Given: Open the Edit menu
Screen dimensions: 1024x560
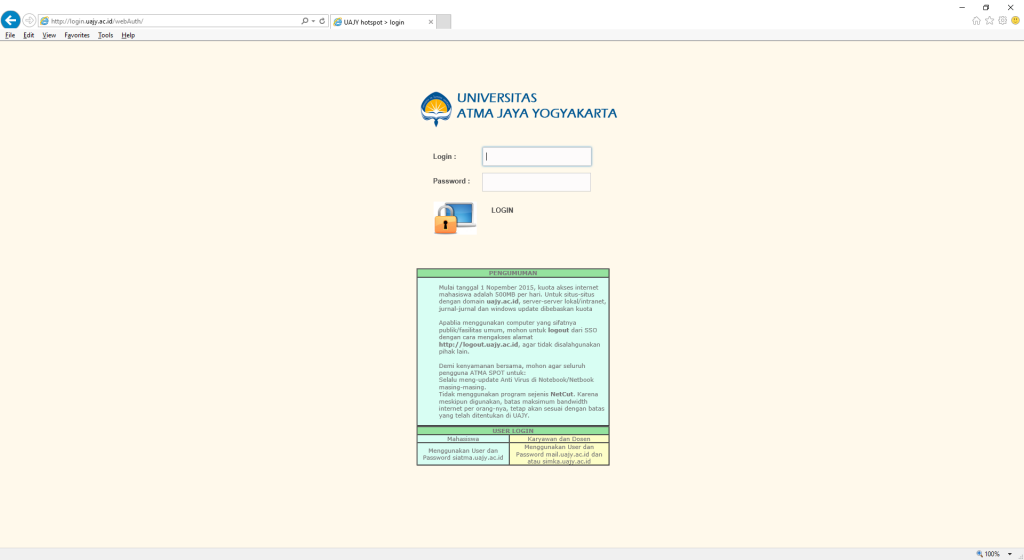Looking at the screenshot, I should click(x=29, y=35).
